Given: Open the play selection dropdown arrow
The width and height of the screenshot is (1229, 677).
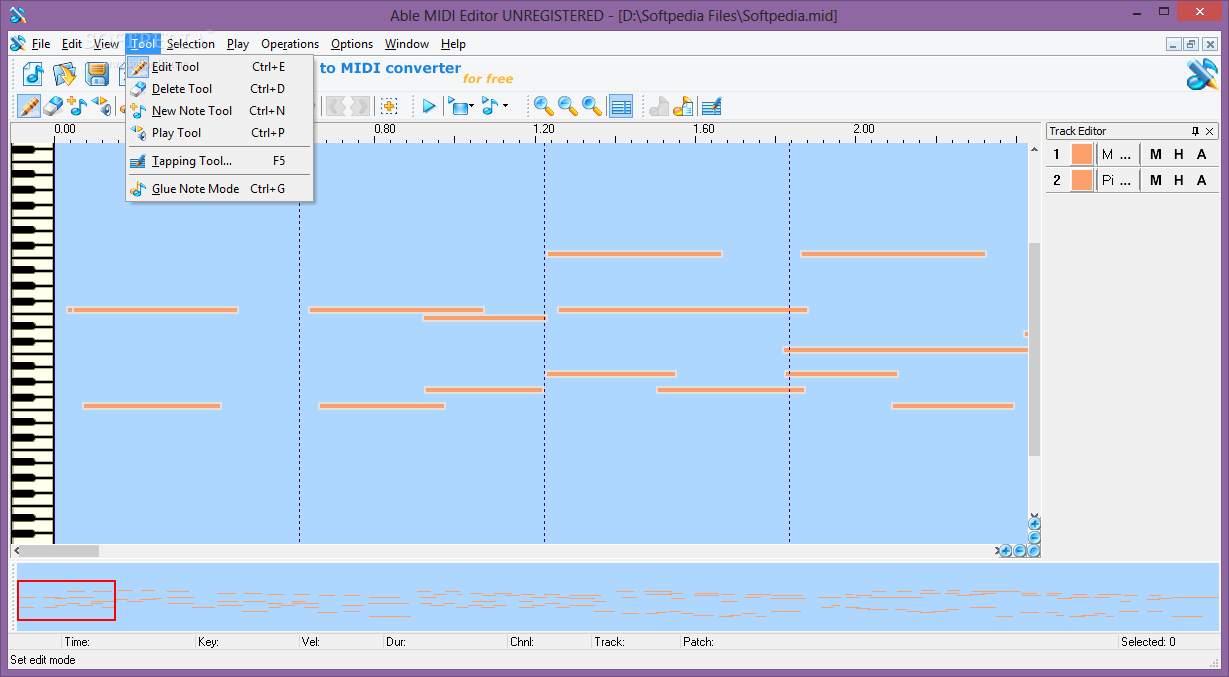Looking at the screenshot, I should click(x=472, y=106).
